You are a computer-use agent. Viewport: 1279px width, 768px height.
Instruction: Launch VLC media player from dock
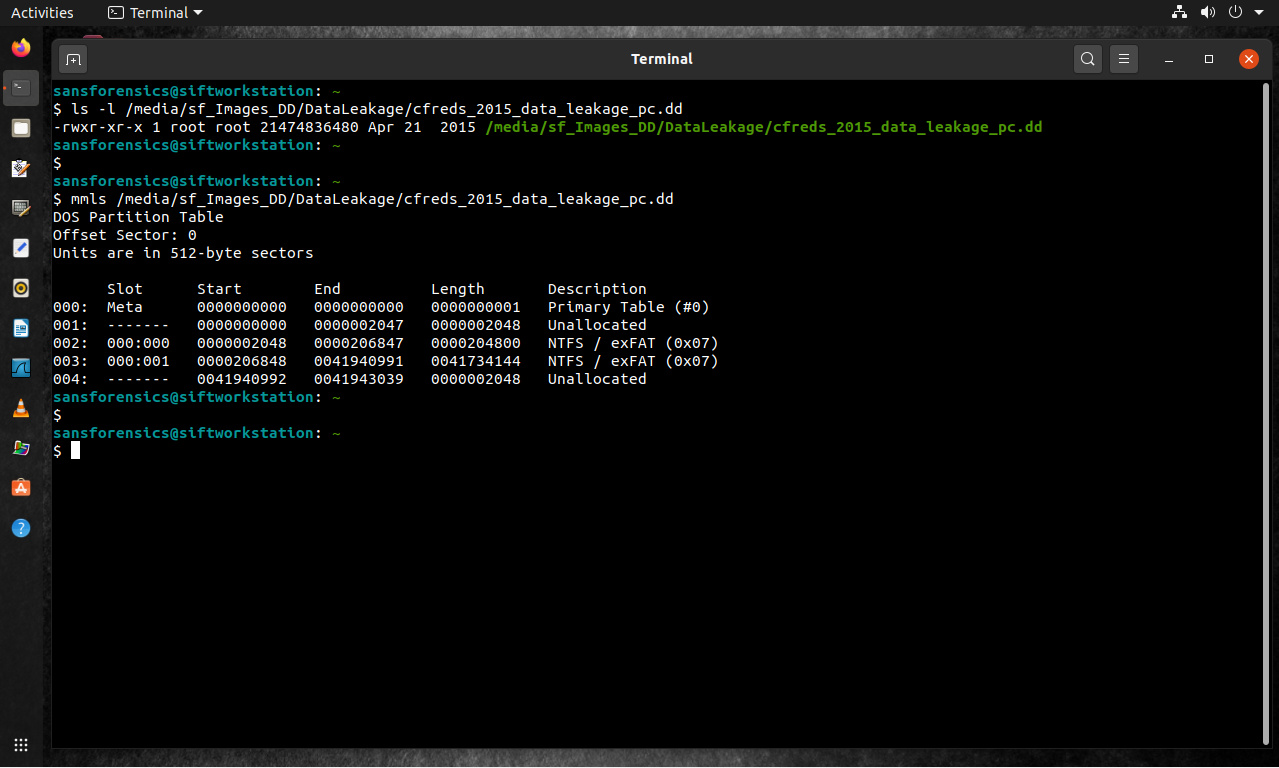[21, 408]
